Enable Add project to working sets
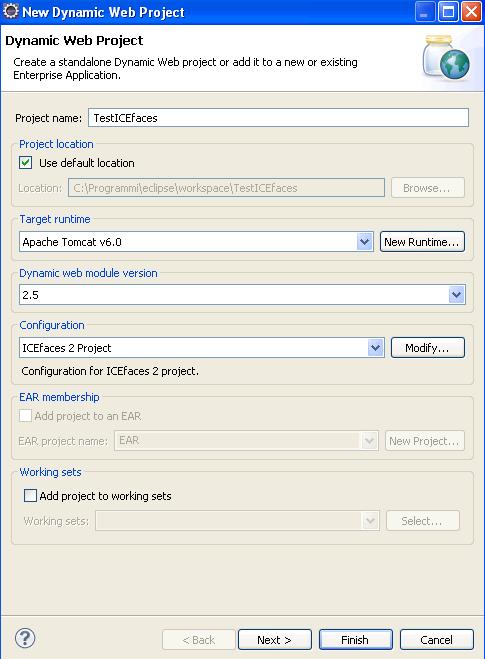This screenshot has width=485, height=659. (30, 496)
